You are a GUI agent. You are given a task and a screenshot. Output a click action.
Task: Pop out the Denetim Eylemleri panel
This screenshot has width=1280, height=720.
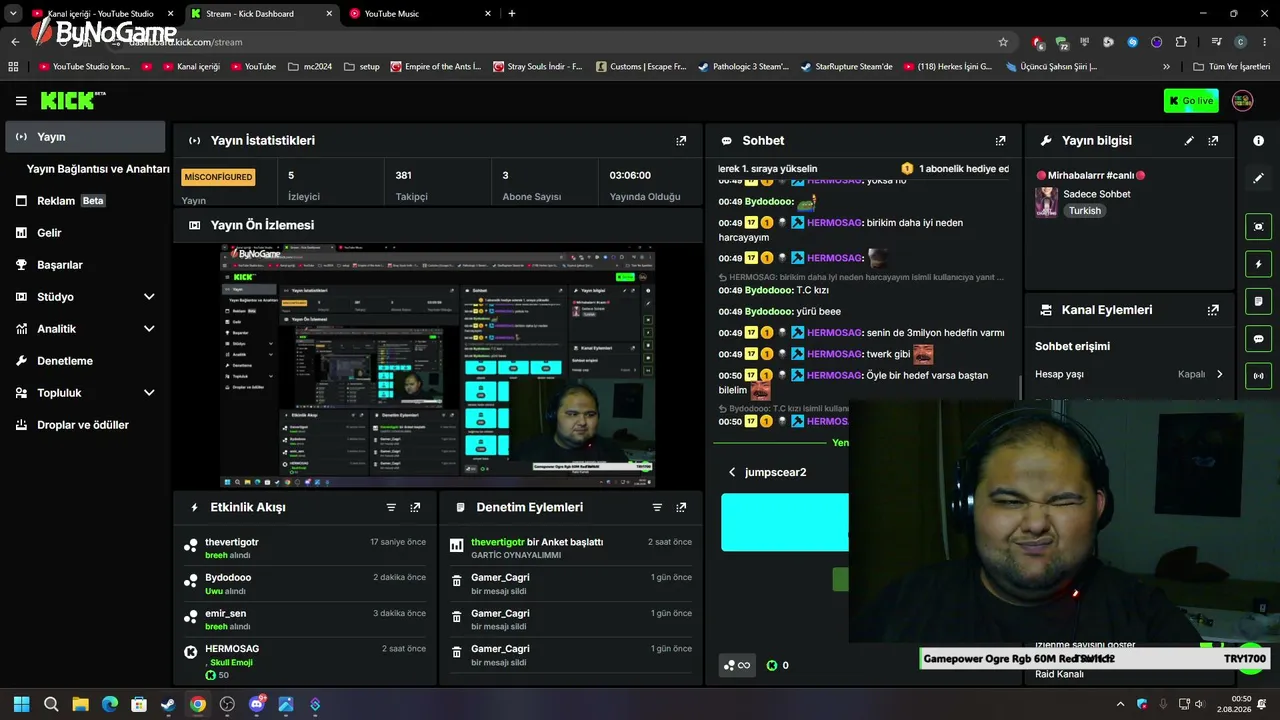[x=681, y=507]
